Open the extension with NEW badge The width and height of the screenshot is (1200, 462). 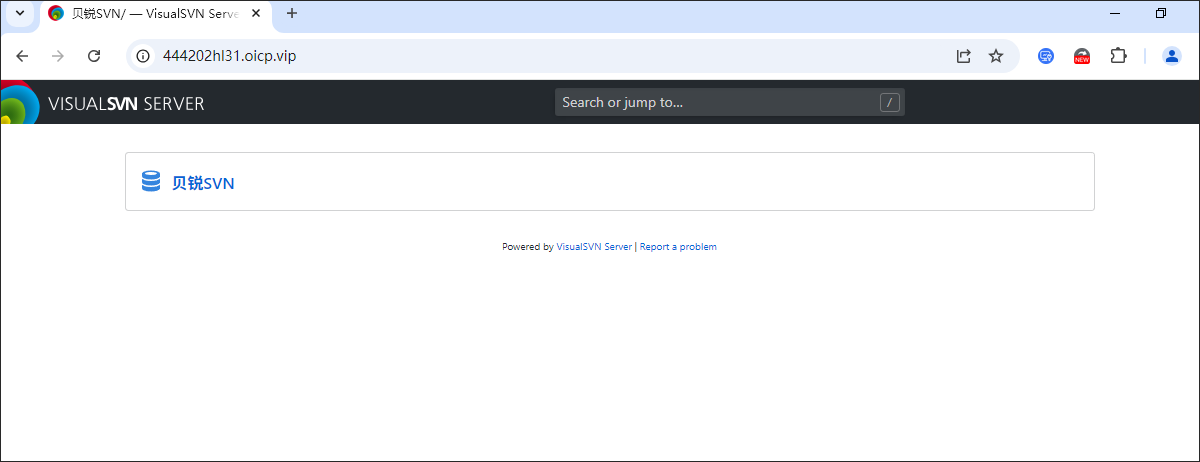click(1082, 56)
